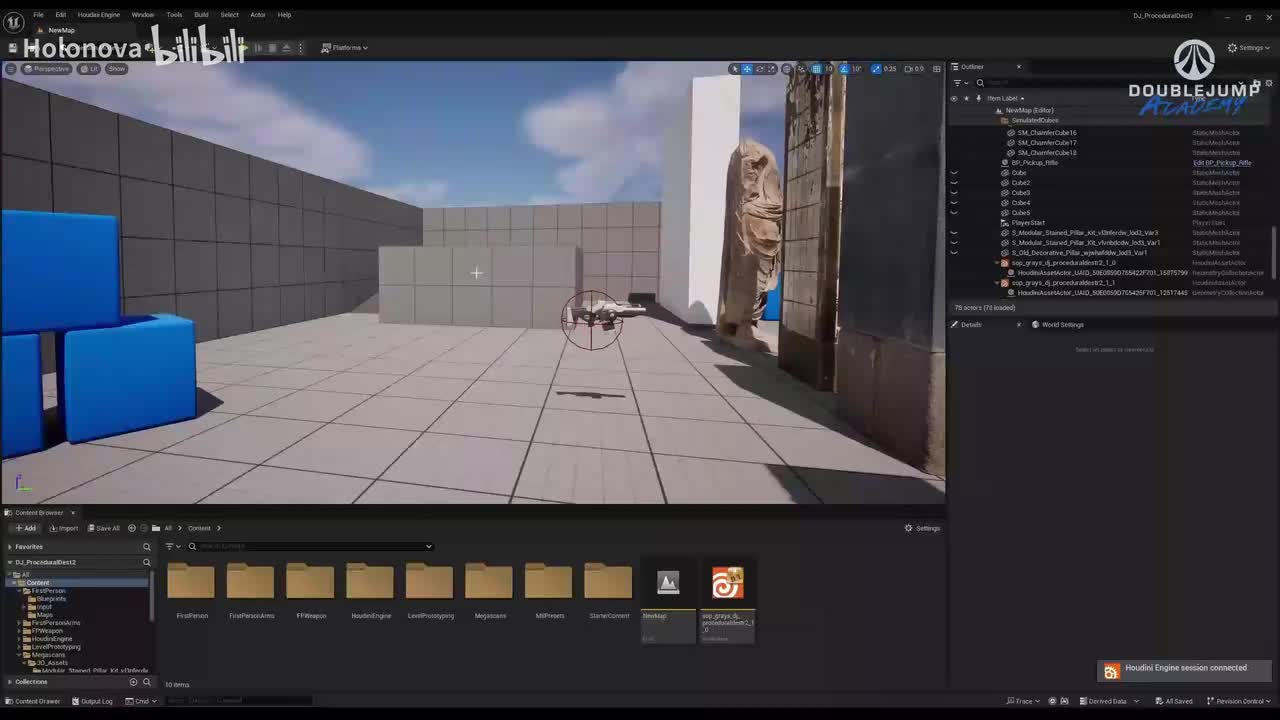
Task: Open the Edit menu
Action: (61, 15)
